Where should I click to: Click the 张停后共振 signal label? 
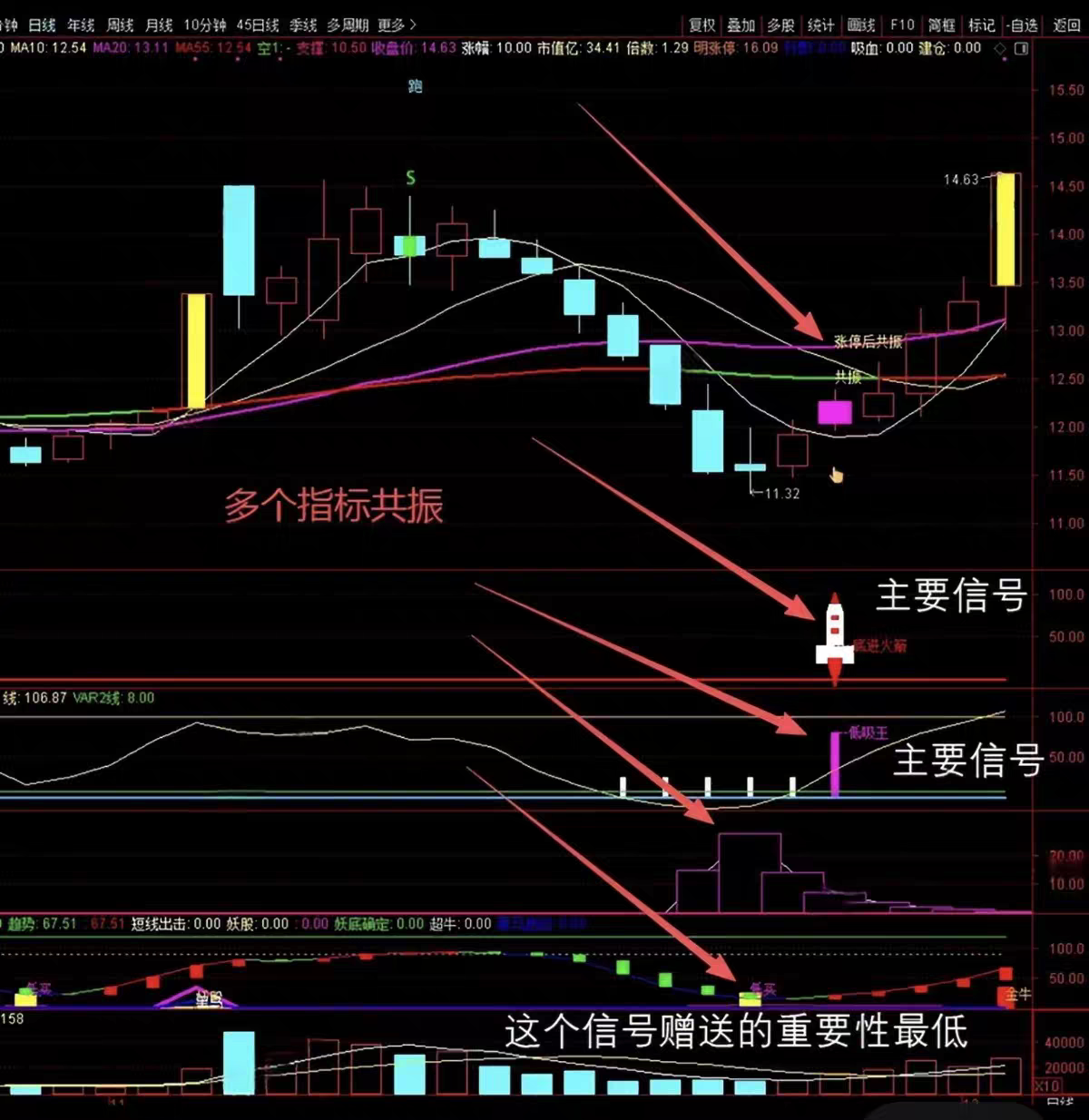pos(868,341)
